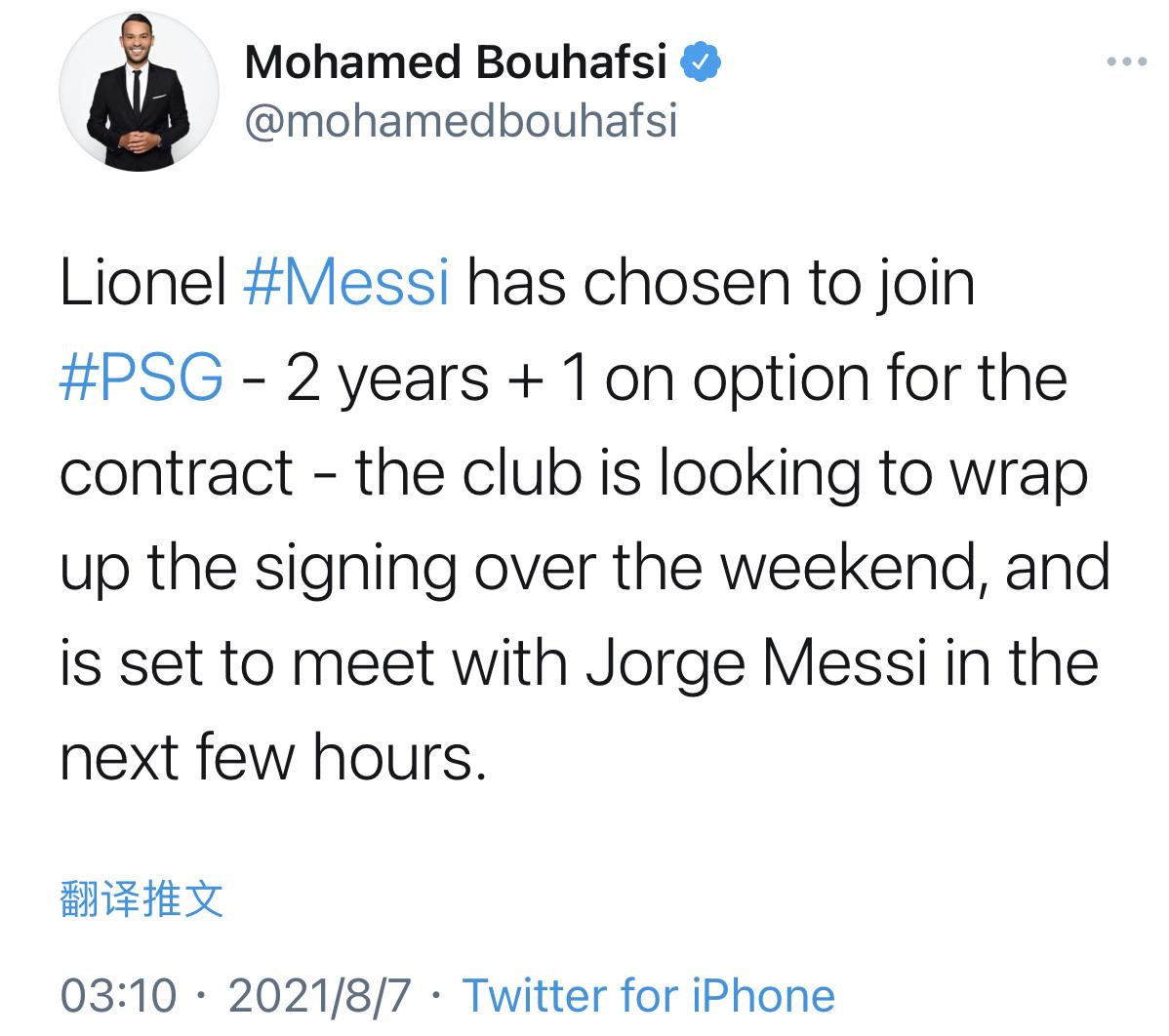
Task: Click the word "contract" in the tweet
Action: [177, 474]
